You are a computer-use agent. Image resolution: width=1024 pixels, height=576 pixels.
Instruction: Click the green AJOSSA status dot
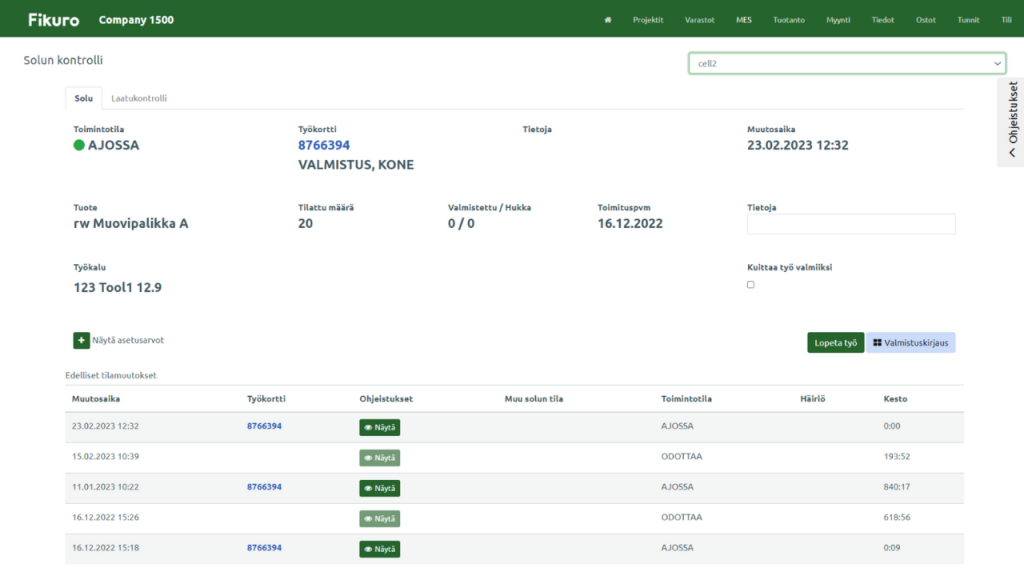(79, 145)
